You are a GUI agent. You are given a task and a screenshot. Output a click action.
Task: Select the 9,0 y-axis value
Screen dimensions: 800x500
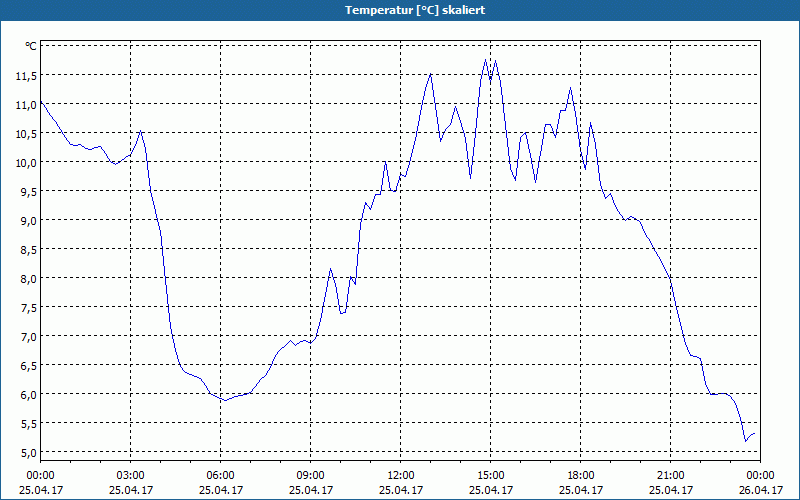coord(28,221)
